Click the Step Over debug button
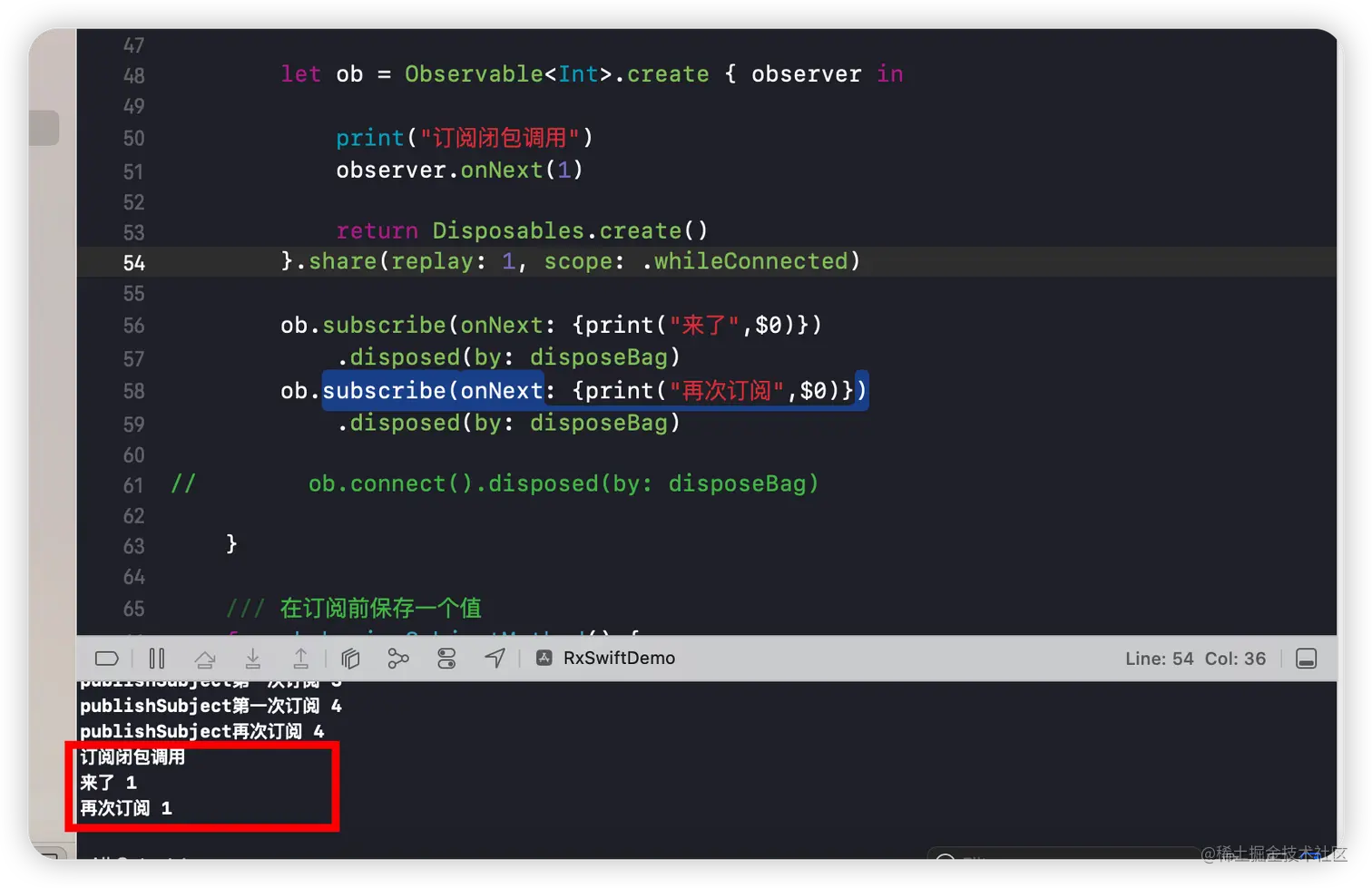1372x888 pixels. coord(205,659)
